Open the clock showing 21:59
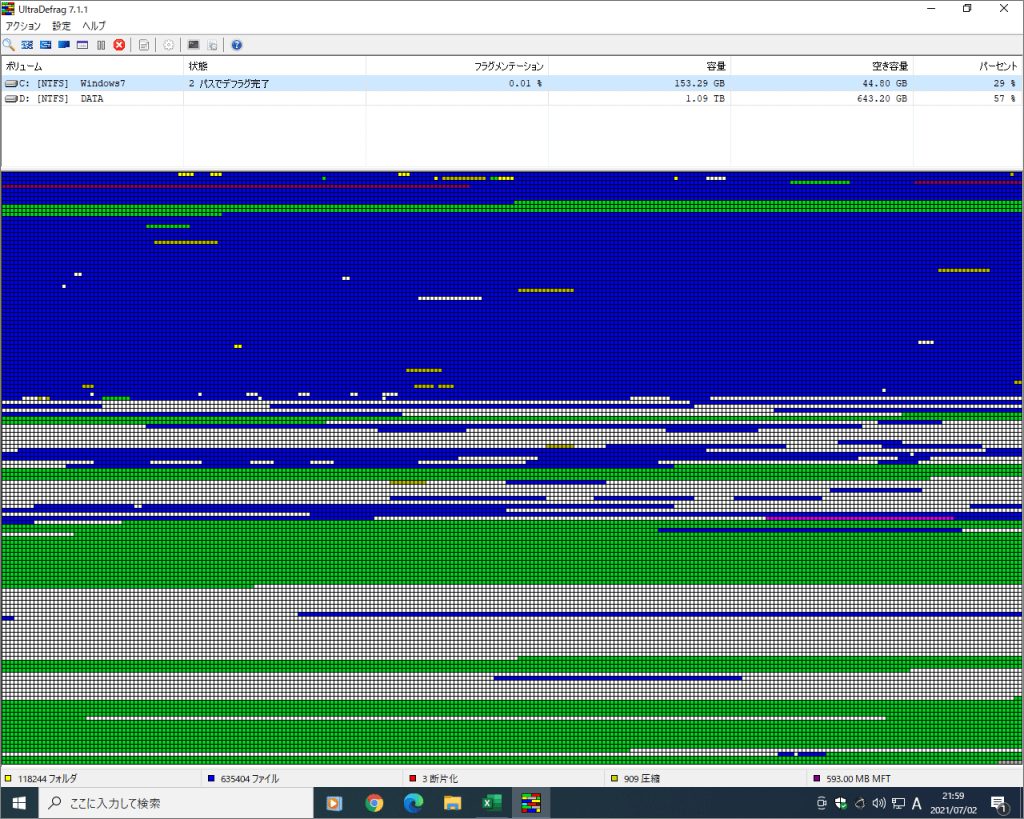The width and height of the screenshot is (1024, 819). 953,803
